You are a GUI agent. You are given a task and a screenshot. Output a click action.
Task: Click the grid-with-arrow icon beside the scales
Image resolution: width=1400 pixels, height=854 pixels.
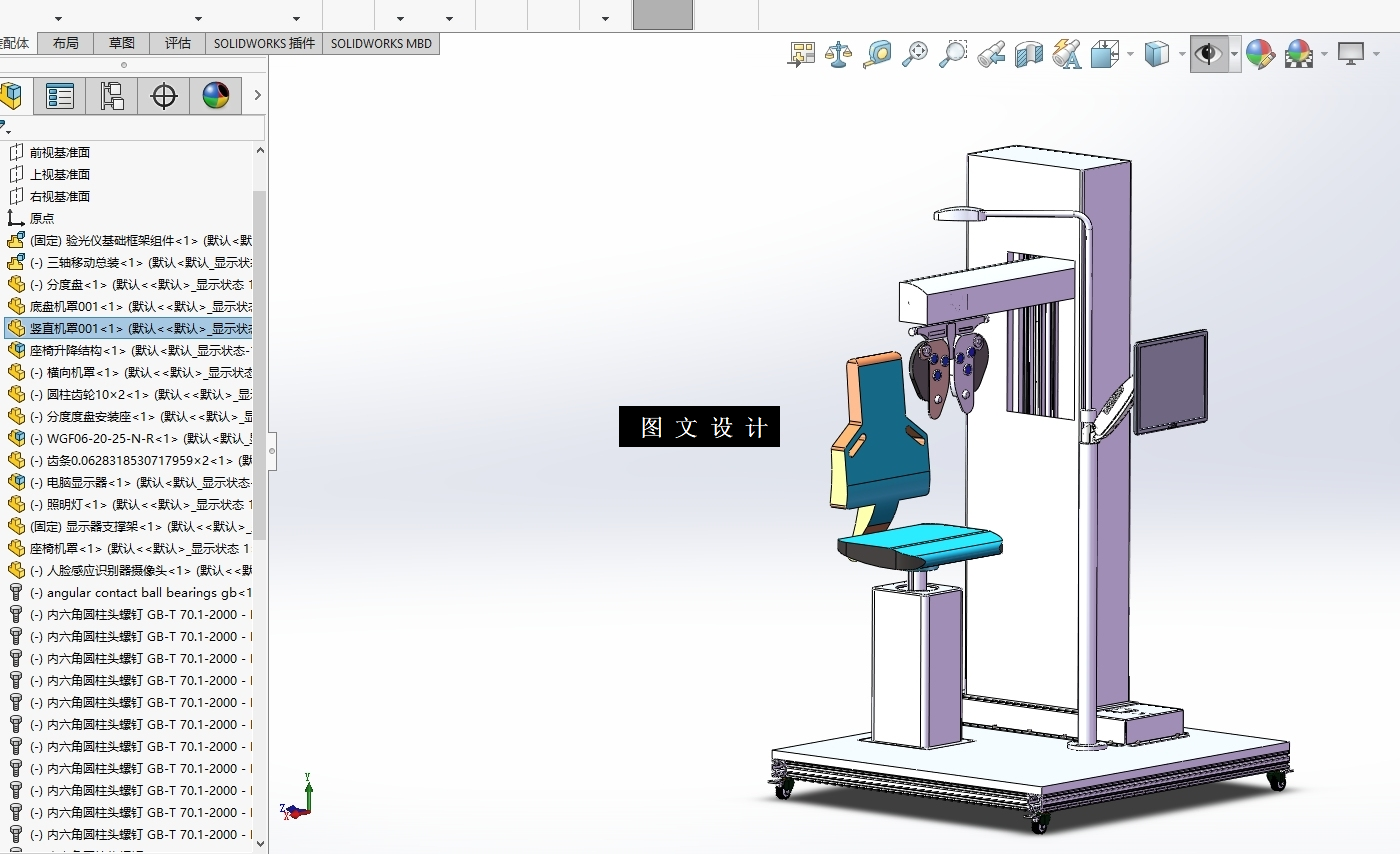801,54
